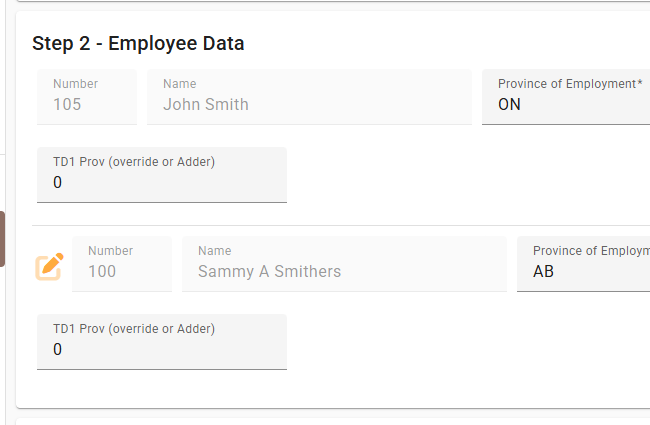Screen dimensions: 650x425
Task: Click the John Smith name text
Action: coord(206,105)
